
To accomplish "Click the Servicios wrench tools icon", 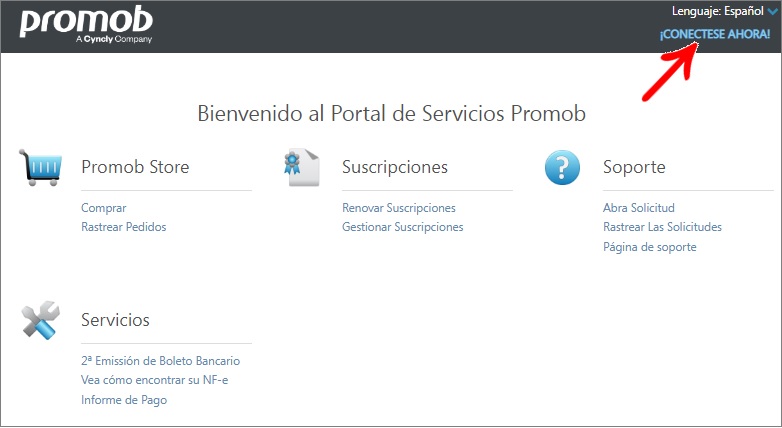I will (x=41, y=320).
